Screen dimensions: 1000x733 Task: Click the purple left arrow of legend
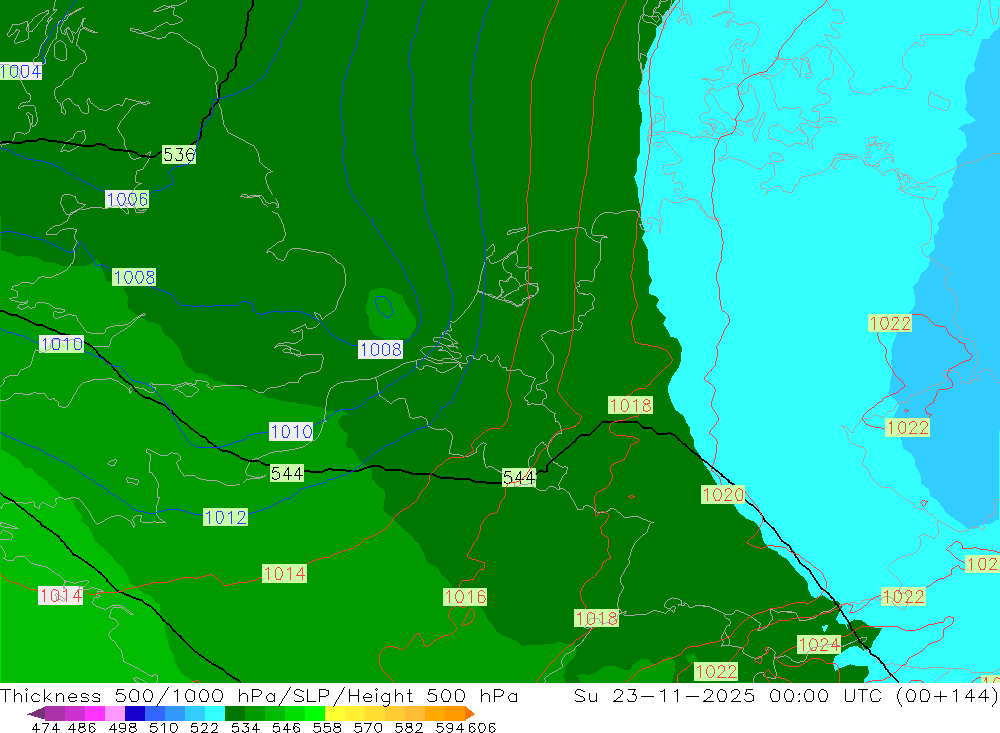point(36,713)
